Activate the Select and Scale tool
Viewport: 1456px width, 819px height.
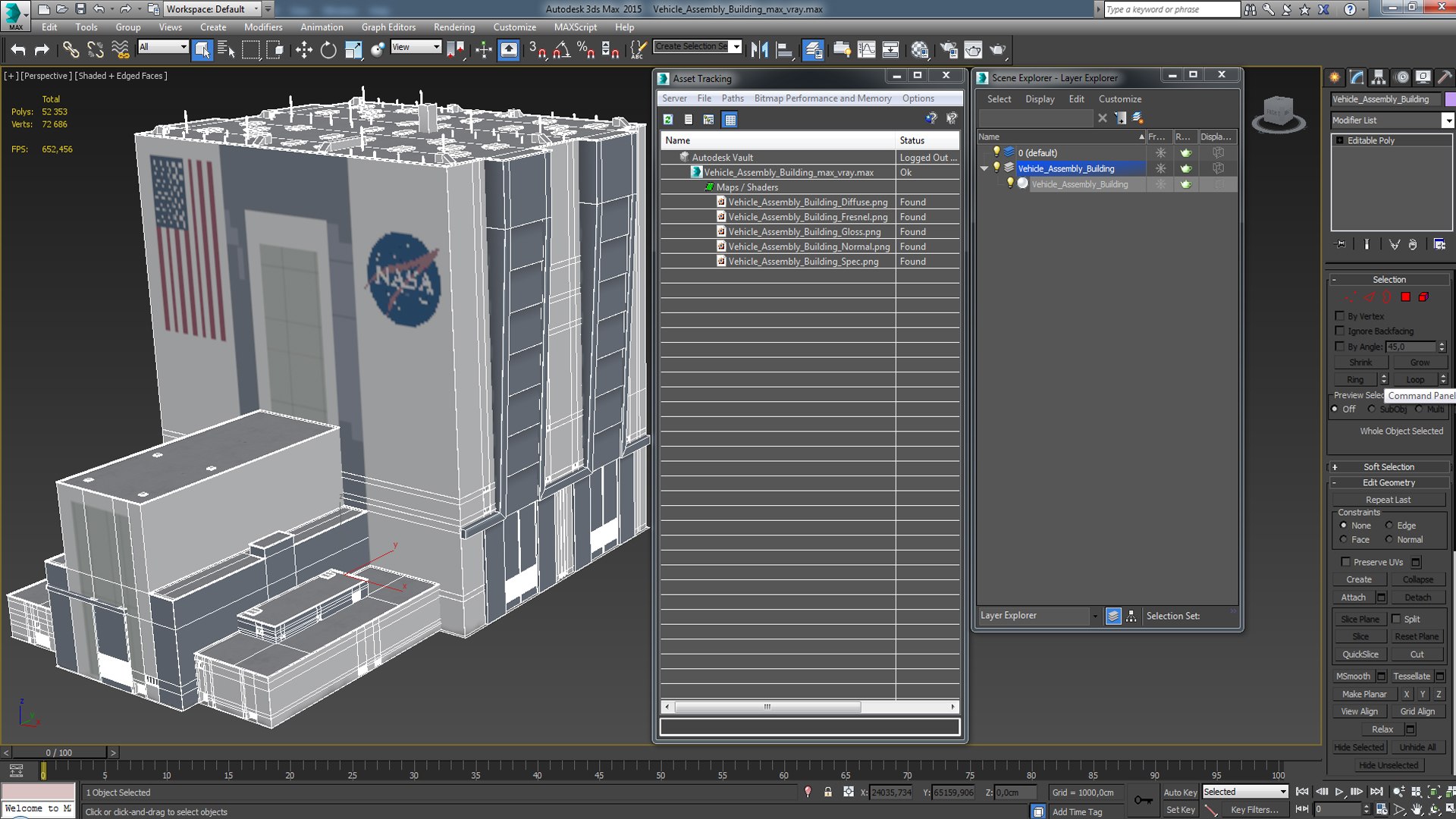353,50
